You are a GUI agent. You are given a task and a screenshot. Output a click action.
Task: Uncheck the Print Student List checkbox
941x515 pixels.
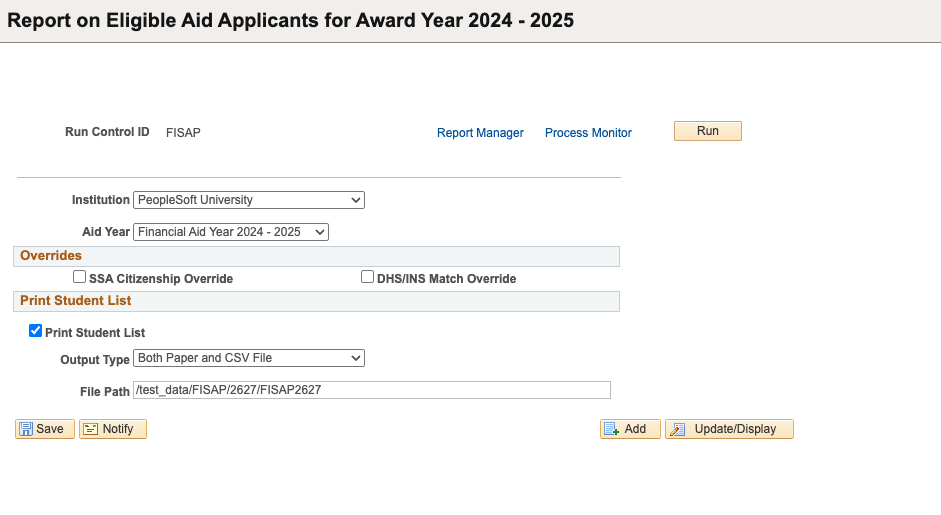(35, 331)
